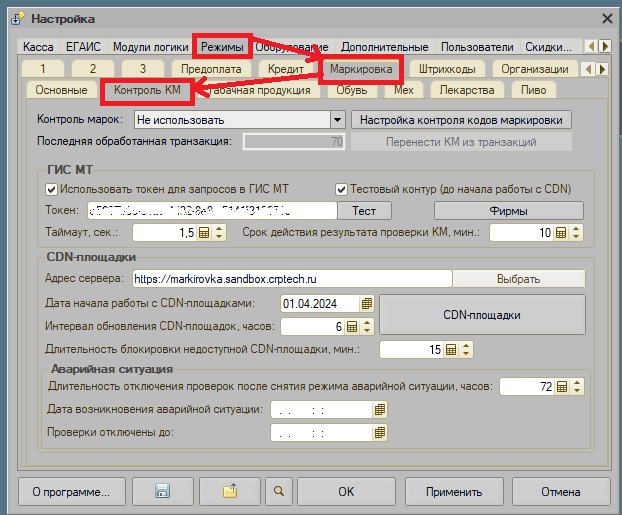622x515 pixels.
Task: Open the Дополнительные tab
Action: pyautogui.click(x=384, y=47)
